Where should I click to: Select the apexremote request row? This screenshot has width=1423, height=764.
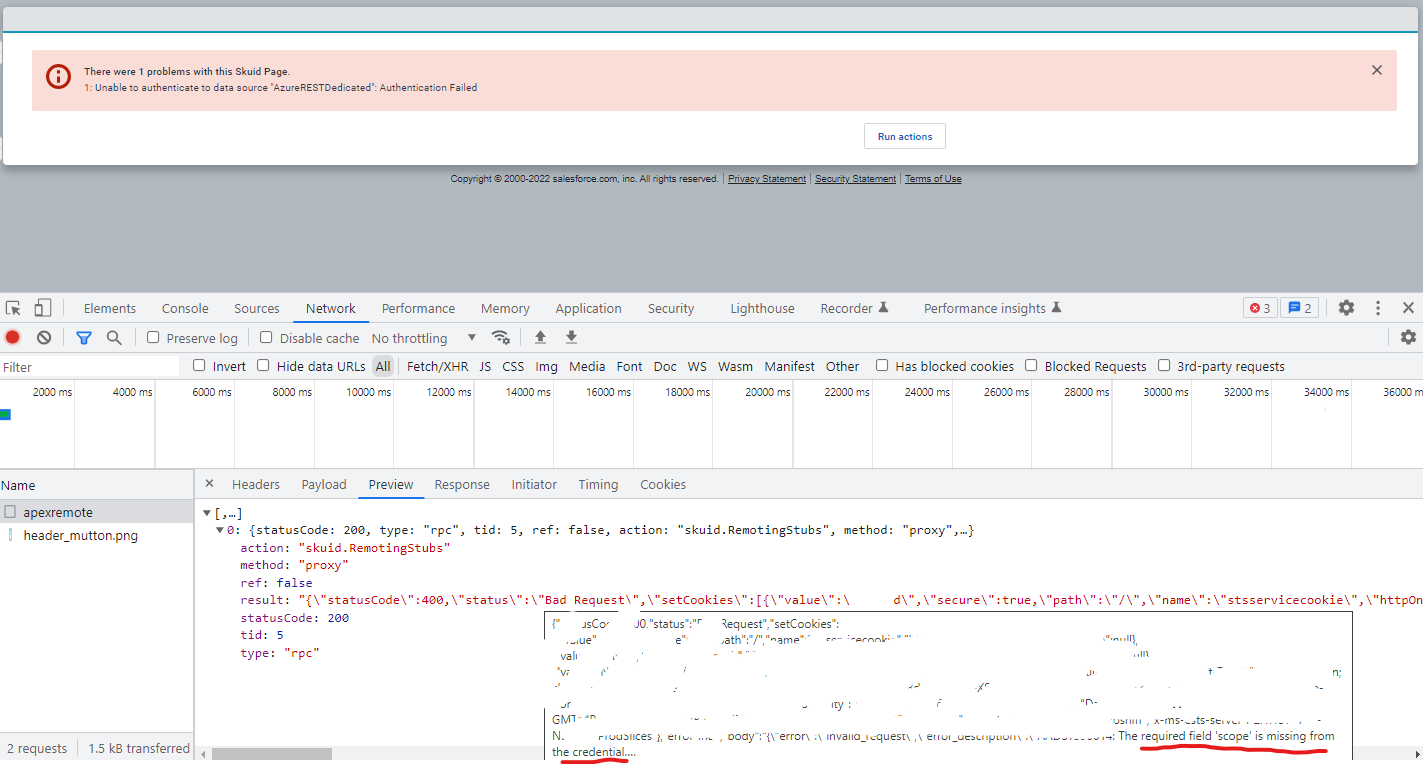pyautogui.click(x=97, y=512)
